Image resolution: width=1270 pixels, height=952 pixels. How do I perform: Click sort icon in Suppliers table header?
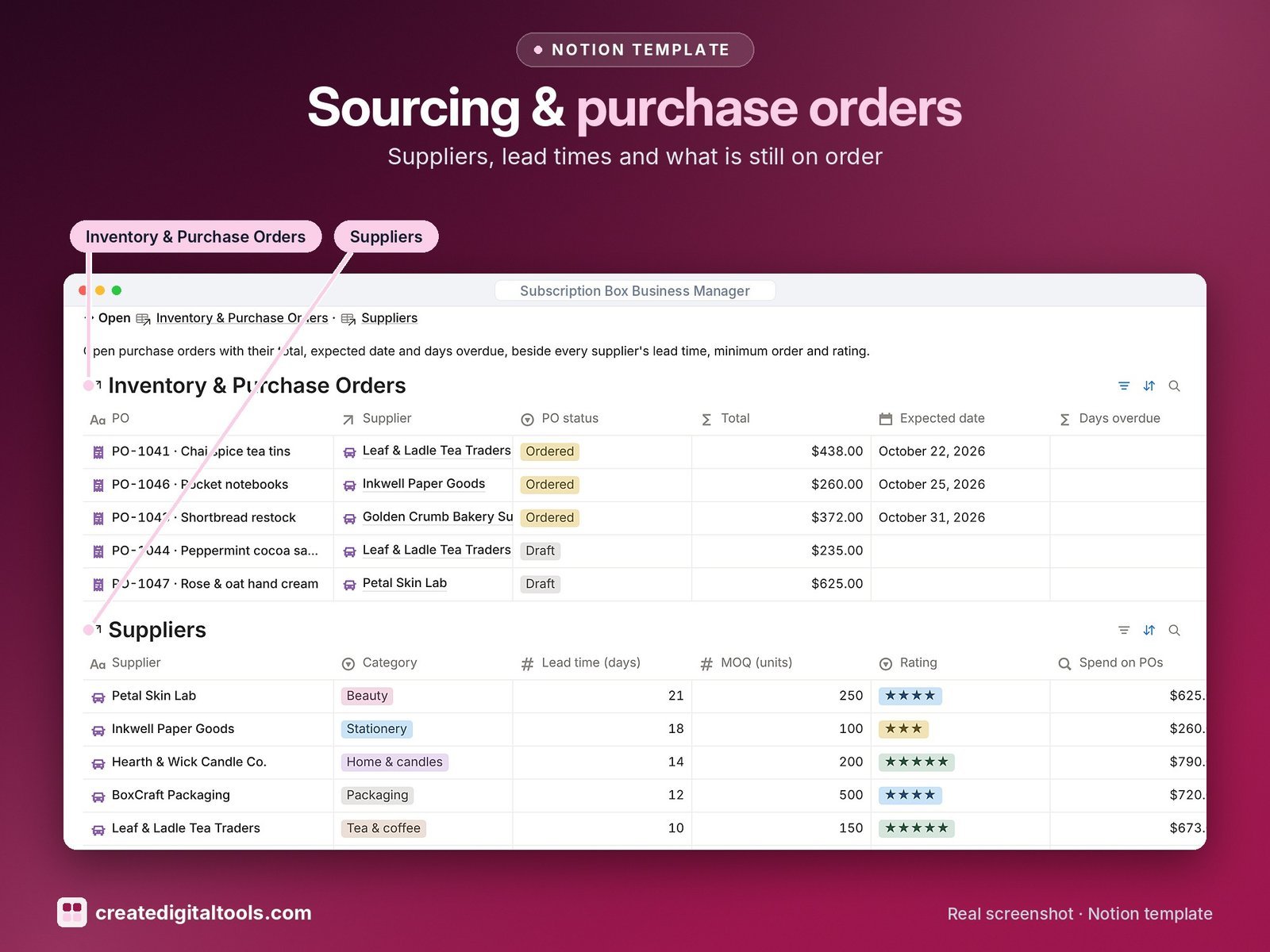(x=1149, y=631)
